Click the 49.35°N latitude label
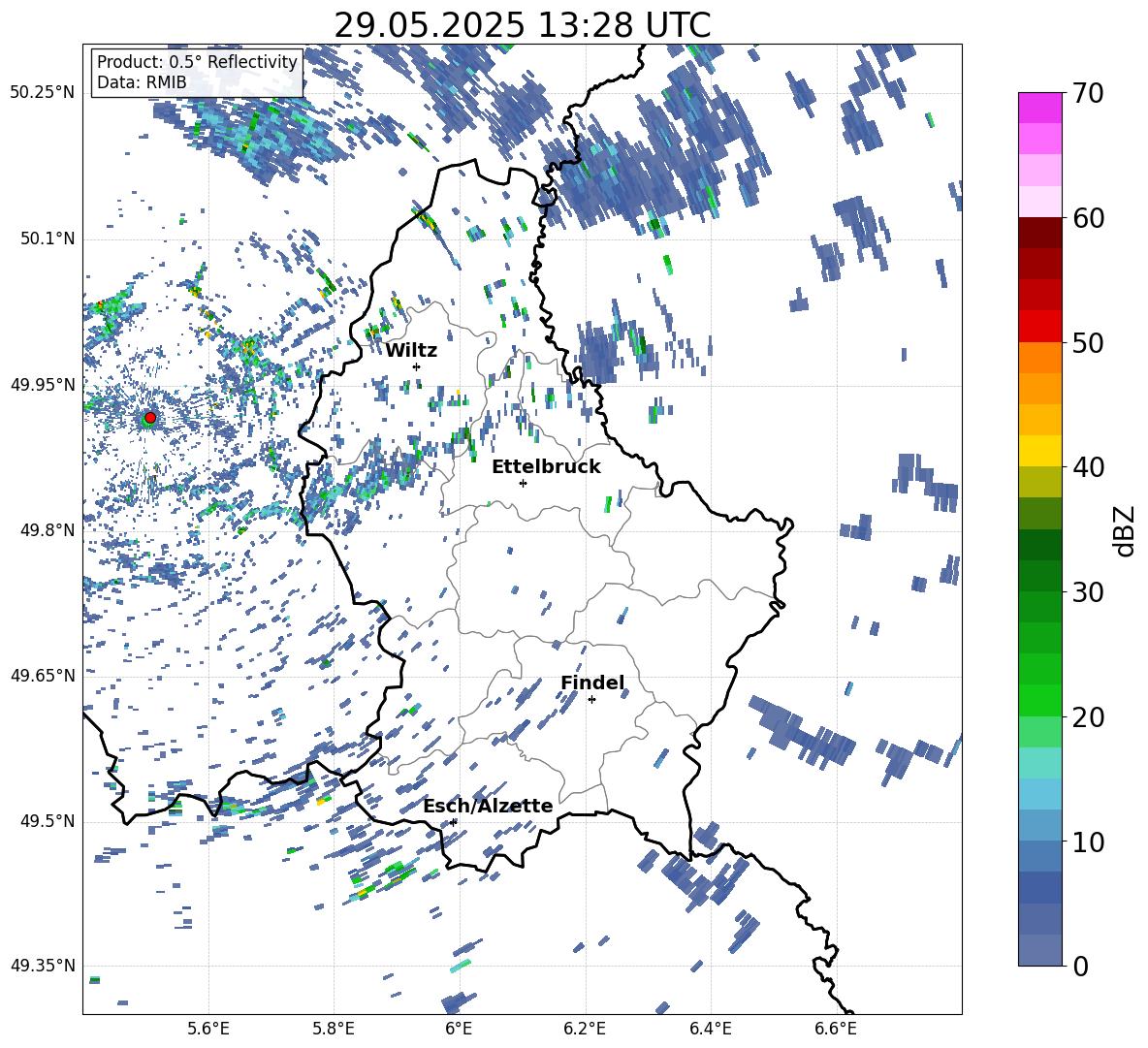This screenshot has width=1148, height=1048. pyautogui.click(x=43, y=966)
